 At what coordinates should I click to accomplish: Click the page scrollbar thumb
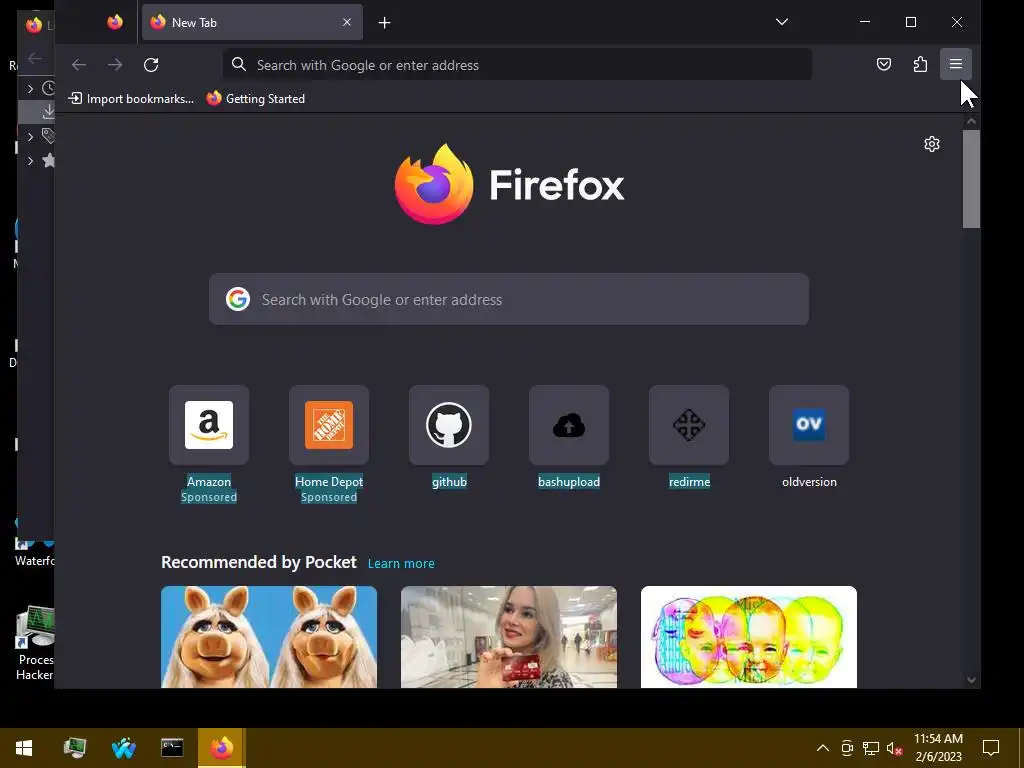971,179
